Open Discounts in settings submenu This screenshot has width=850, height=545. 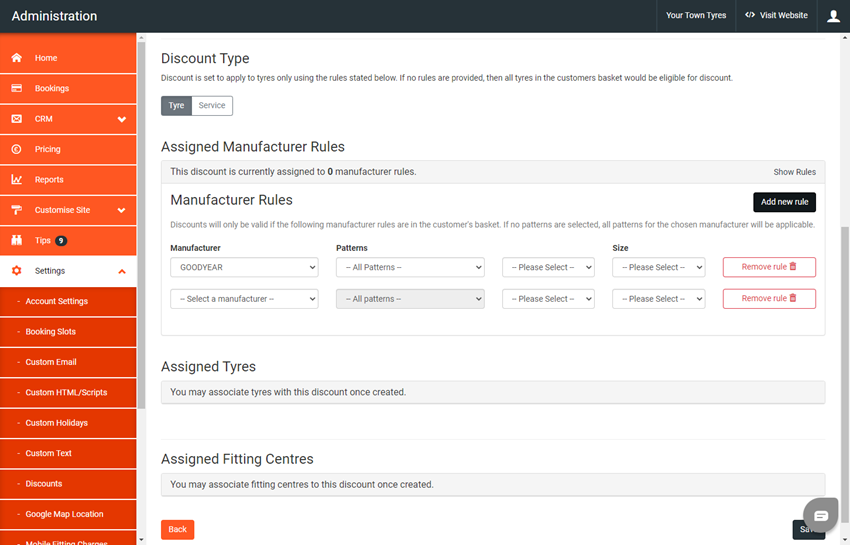(44, 484)
